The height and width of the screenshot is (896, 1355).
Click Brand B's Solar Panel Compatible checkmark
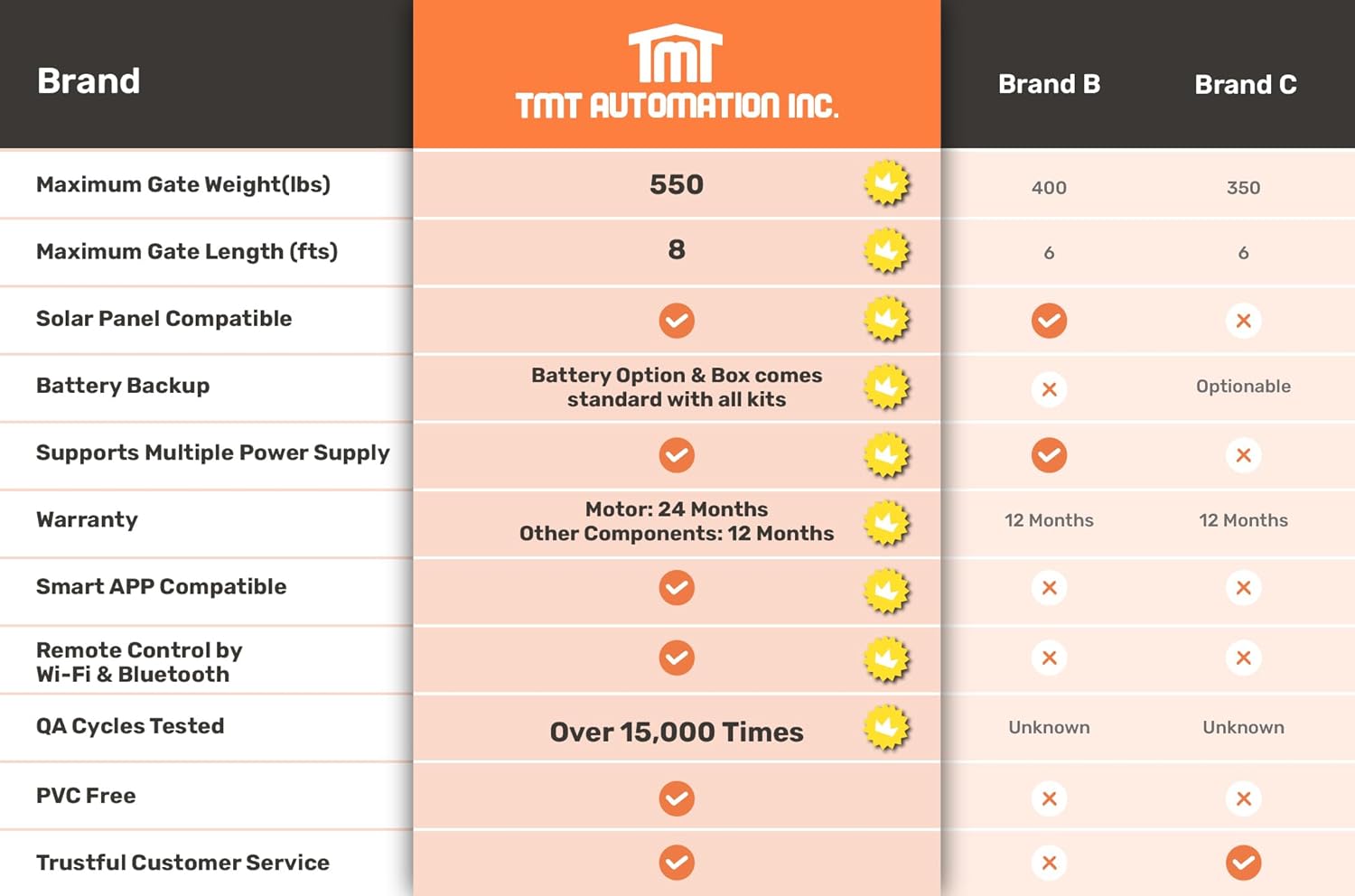pyautogui.click(x=1049, y=321)
